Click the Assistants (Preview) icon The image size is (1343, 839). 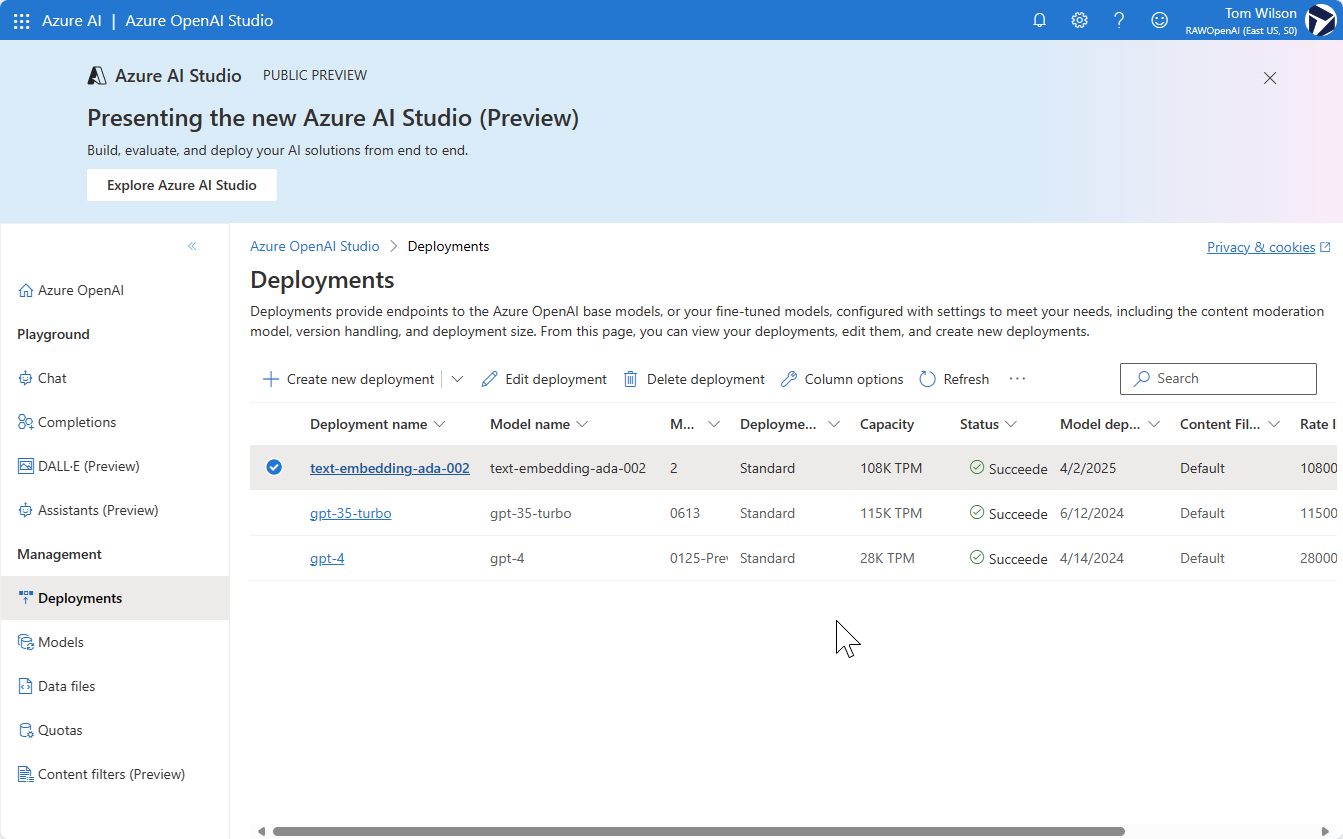pyautogui.click(x=26, y=510)
